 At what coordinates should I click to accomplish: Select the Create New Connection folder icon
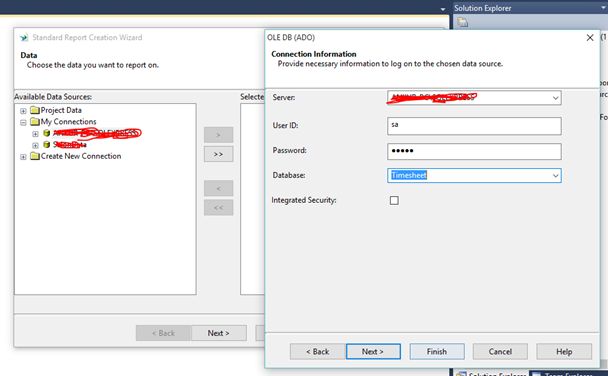[35, 156]
